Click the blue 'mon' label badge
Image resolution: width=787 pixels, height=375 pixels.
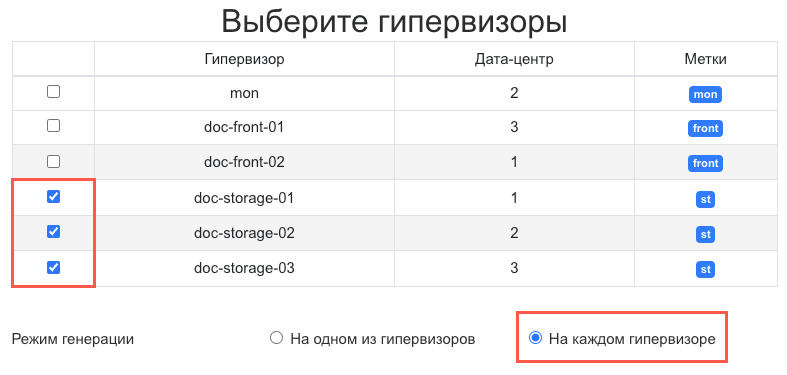[705, 94]
